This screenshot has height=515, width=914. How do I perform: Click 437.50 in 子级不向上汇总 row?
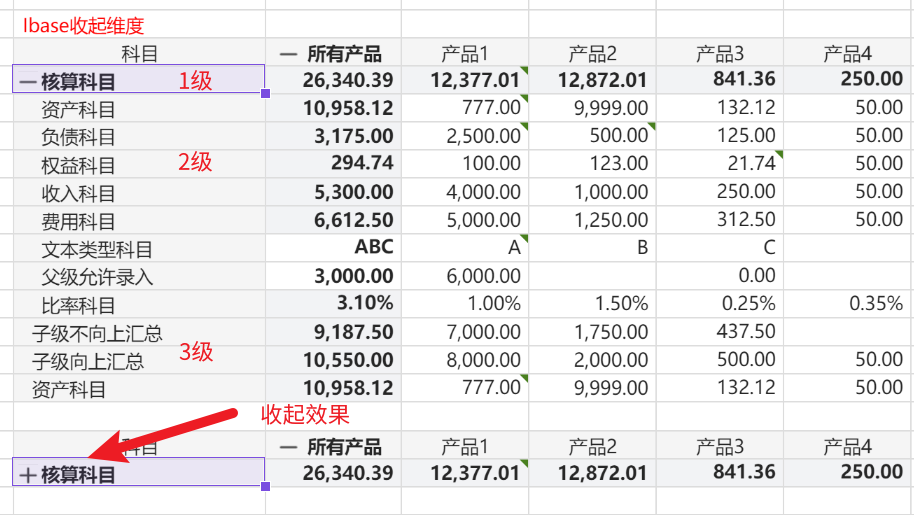click(746, 331)
